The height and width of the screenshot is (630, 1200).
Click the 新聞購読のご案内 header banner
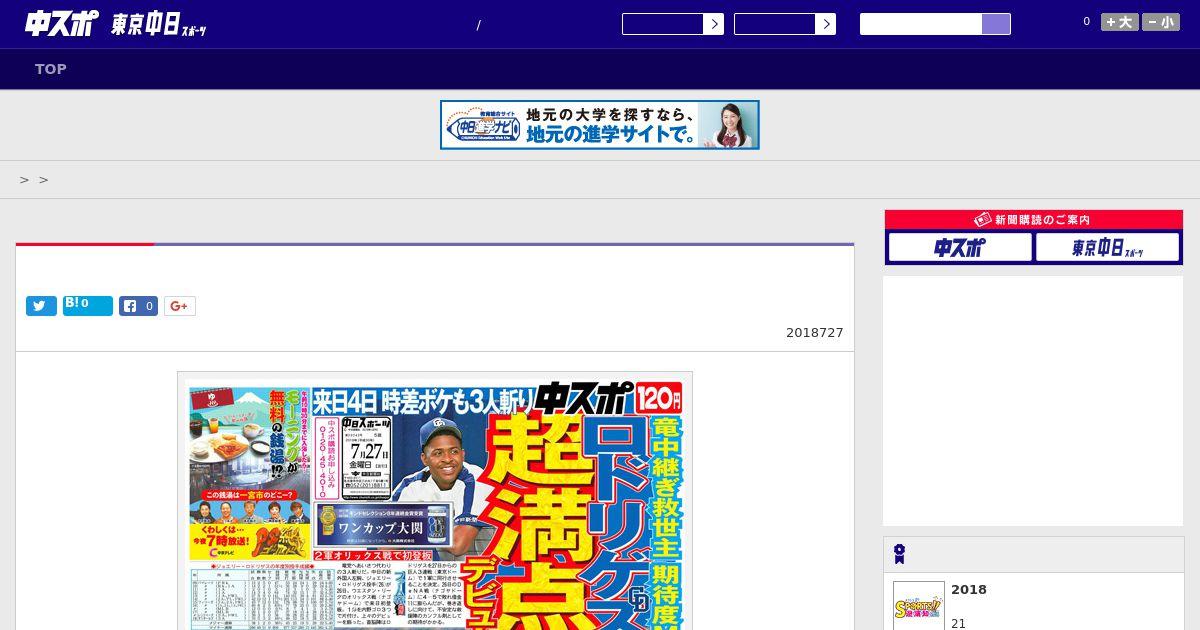tap(1033, 220)
